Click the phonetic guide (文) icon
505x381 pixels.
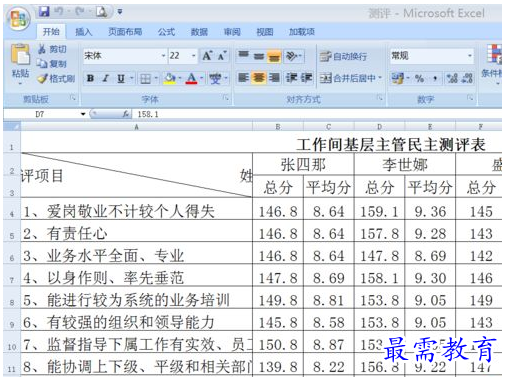point(215,79)
